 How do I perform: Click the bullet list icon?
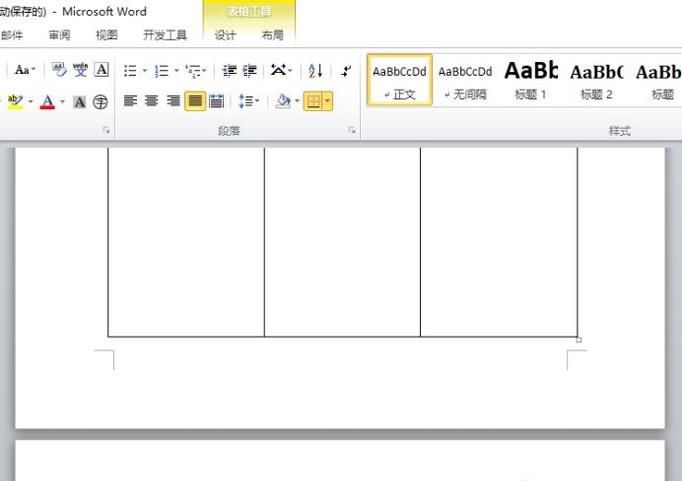click(x=129, y=71)
